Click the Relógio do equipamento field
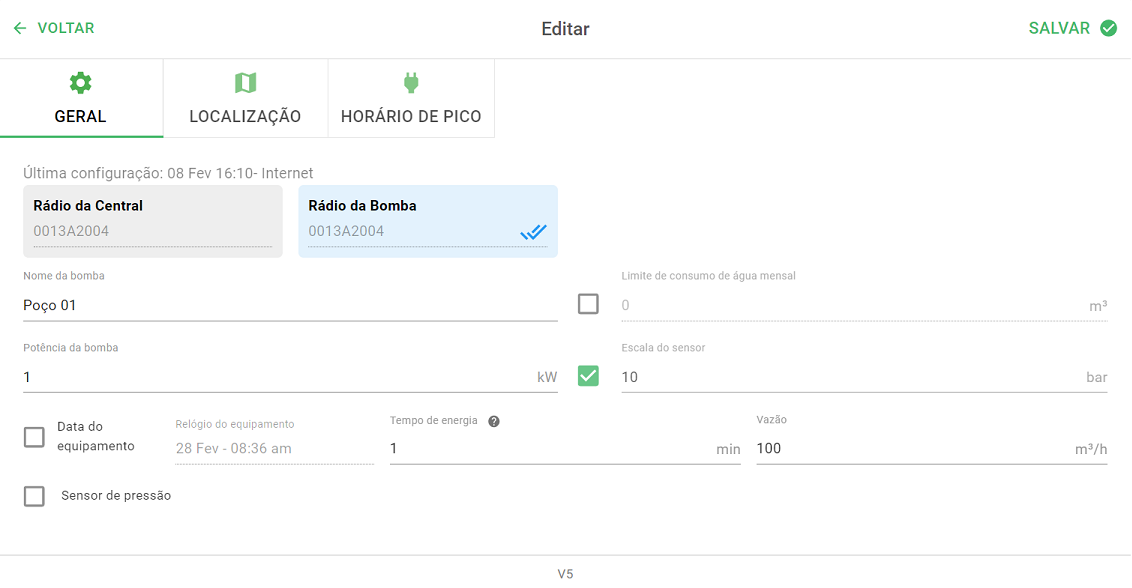 274,449
